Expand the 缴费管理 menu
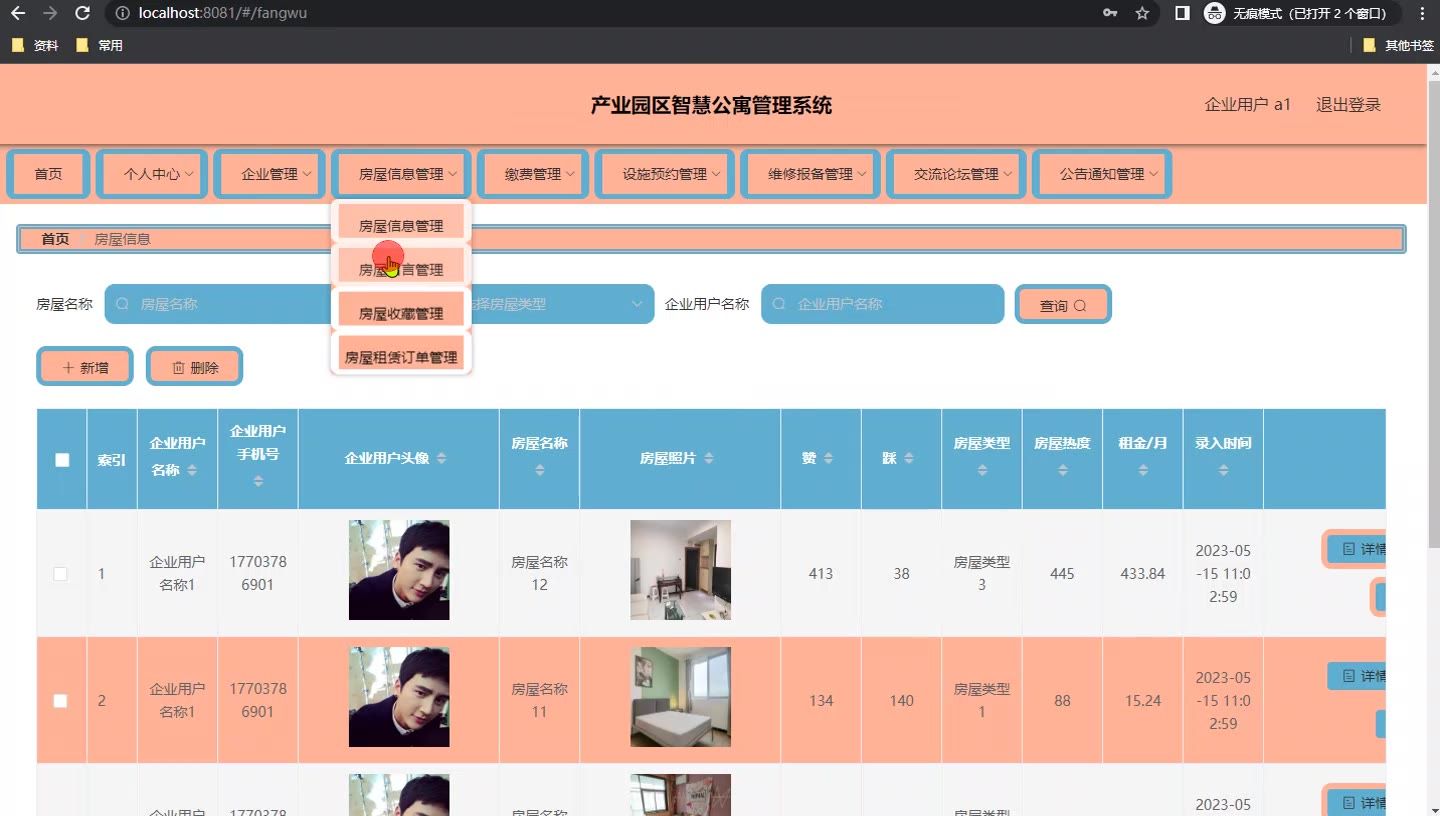 tap(533, 174)
